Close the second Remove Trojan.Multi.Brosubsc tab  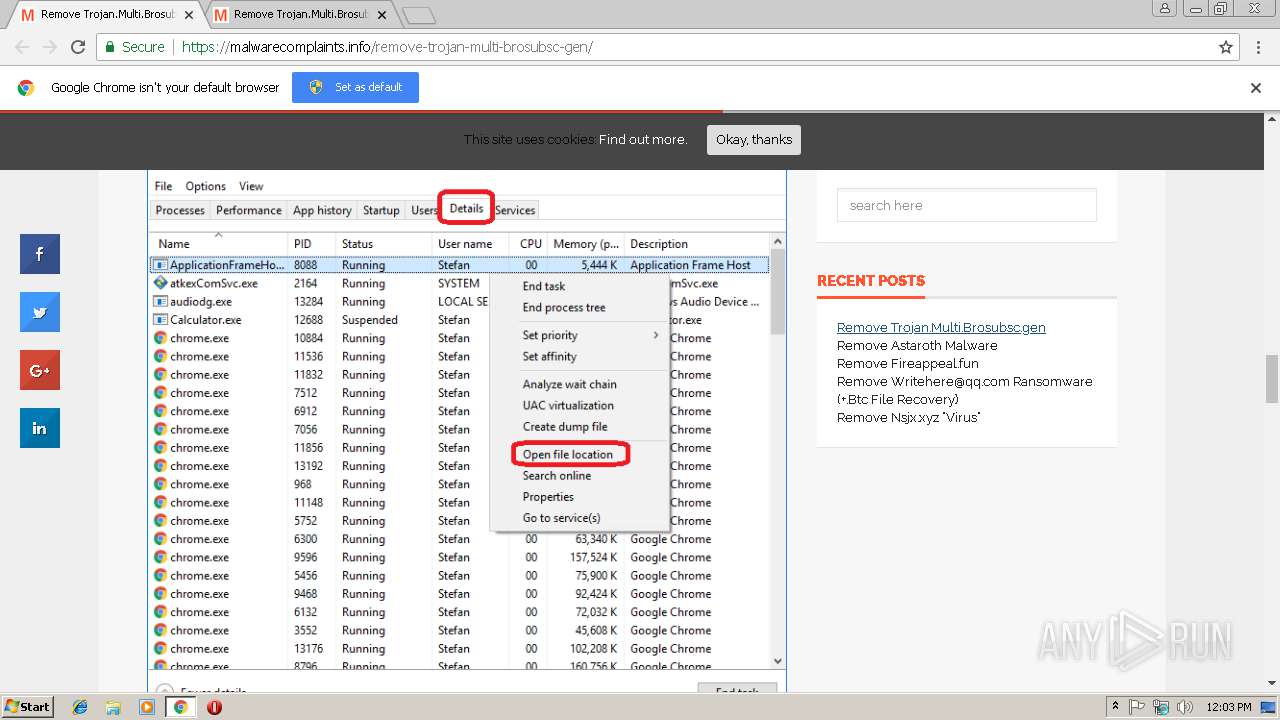click(383, 15)
